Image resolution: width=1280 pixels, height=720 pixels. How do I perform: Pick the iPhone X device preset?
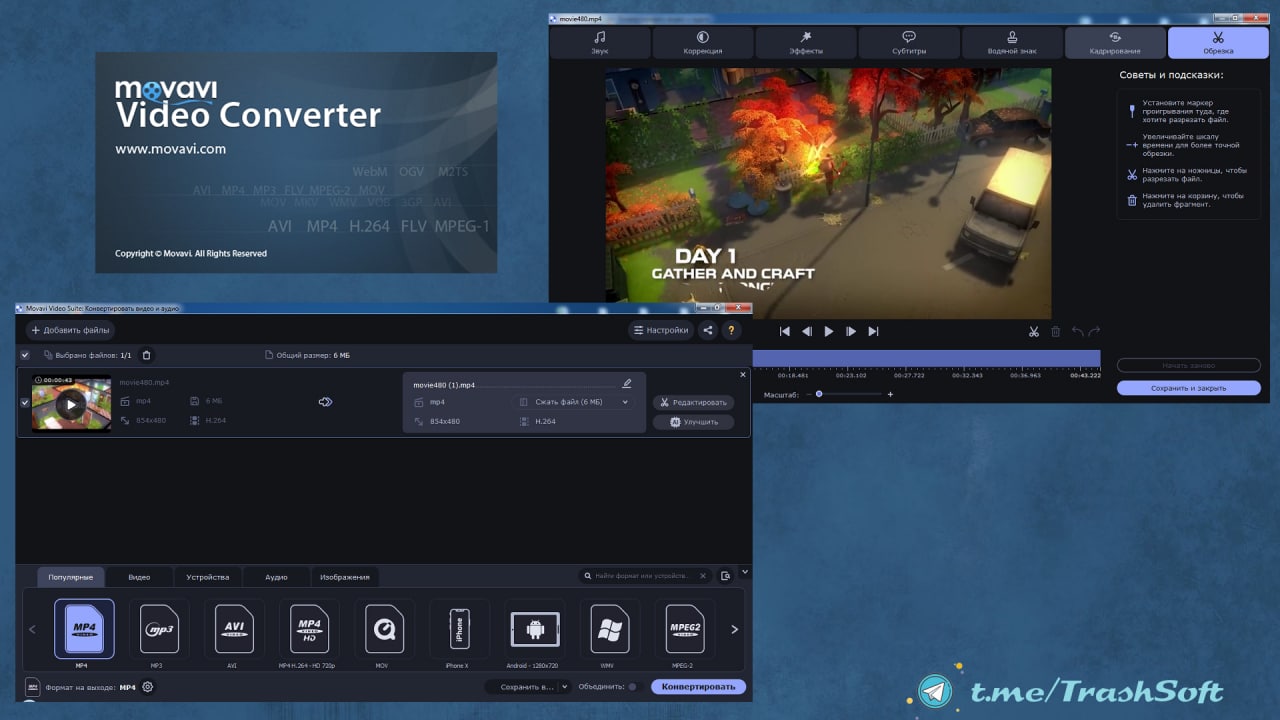[x=459, y=629]
